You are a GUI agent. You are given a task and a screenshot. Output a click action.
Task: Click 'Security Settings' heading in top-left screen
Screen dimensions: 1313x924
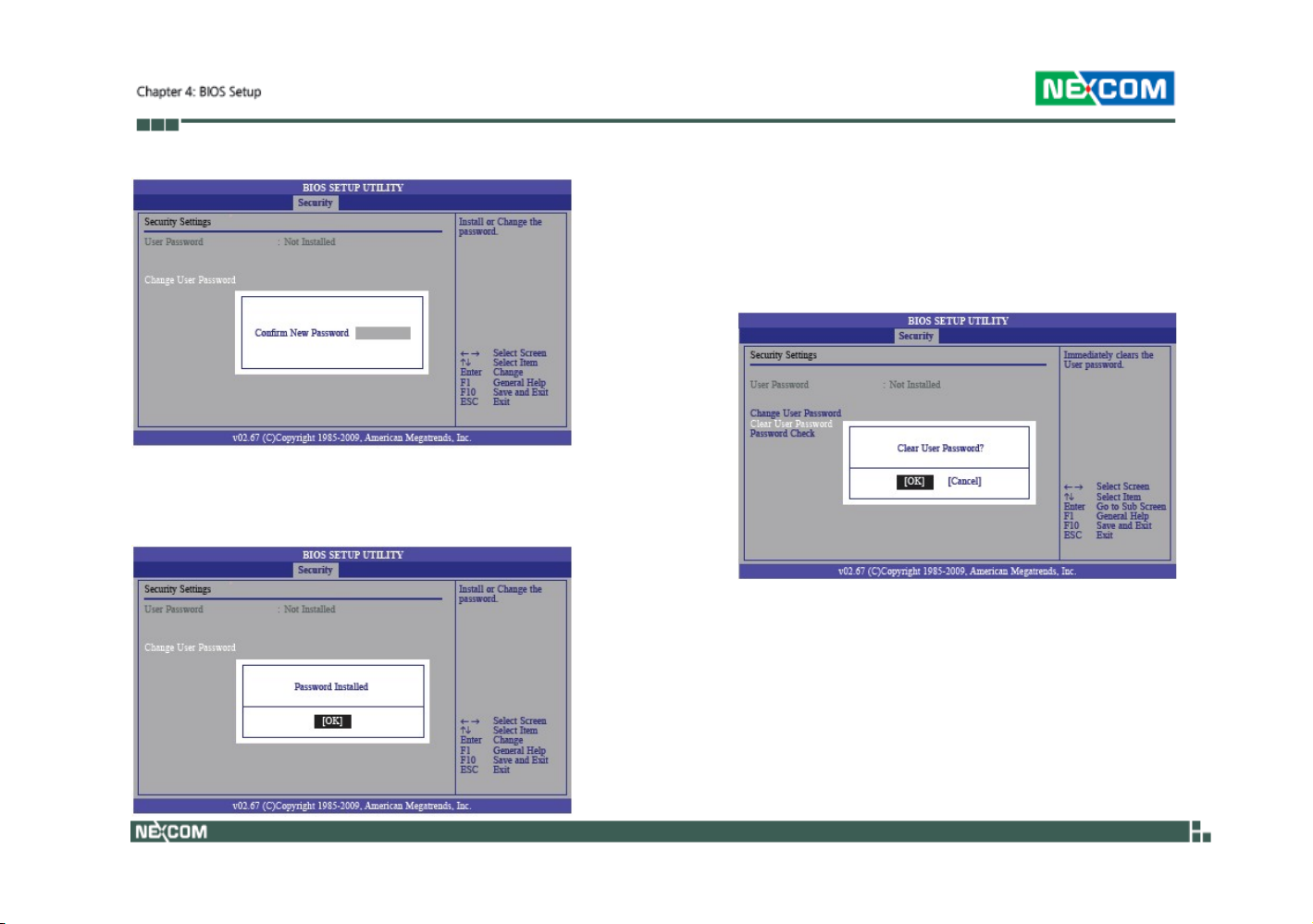click(178, 222)
